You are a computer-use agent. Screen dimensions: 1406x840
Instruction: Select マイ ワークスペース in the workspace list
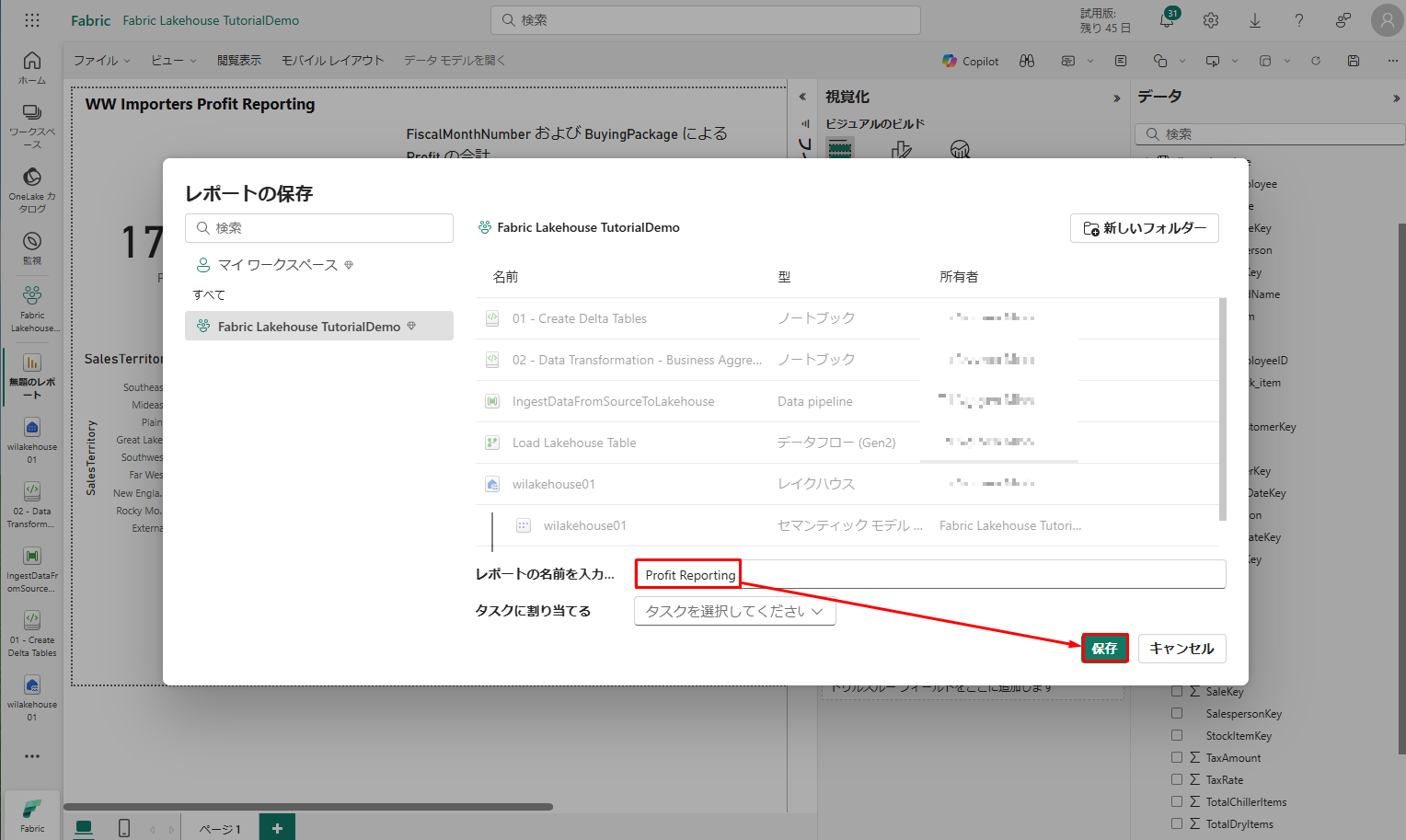pyautogui.click(x=277, y=265)
